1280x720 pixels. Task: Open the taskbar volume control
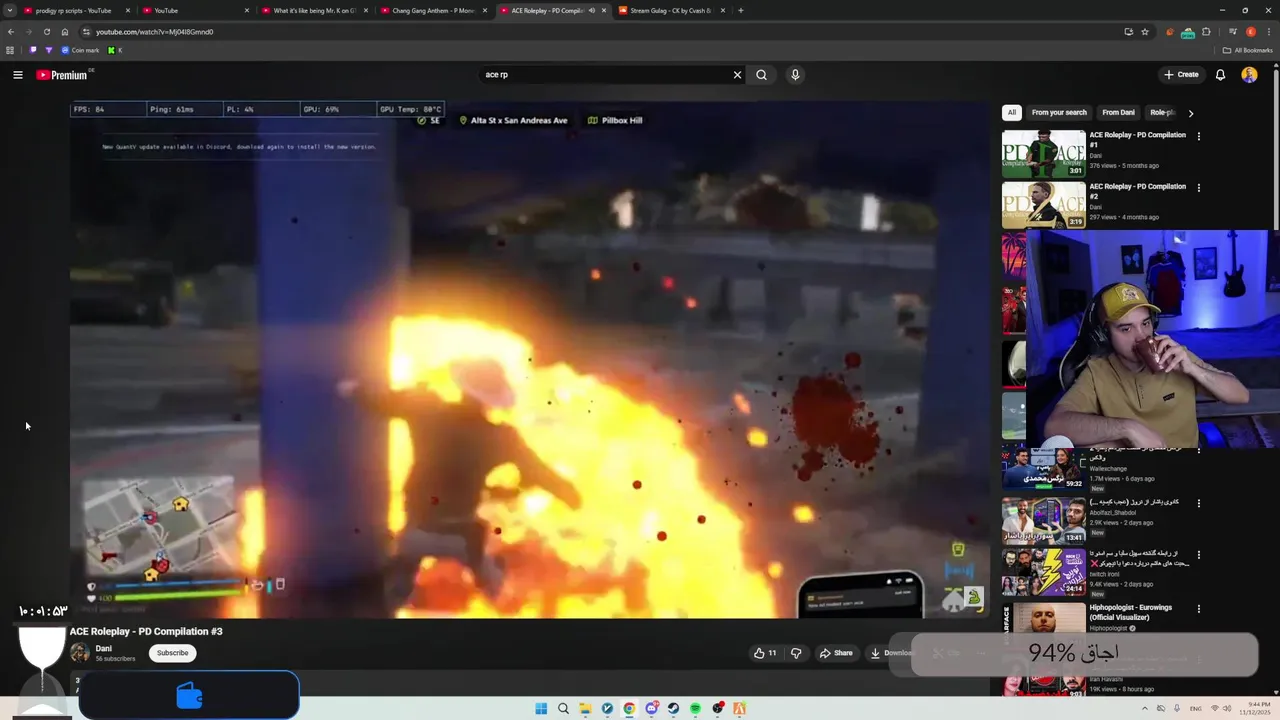coord(1228,709)
